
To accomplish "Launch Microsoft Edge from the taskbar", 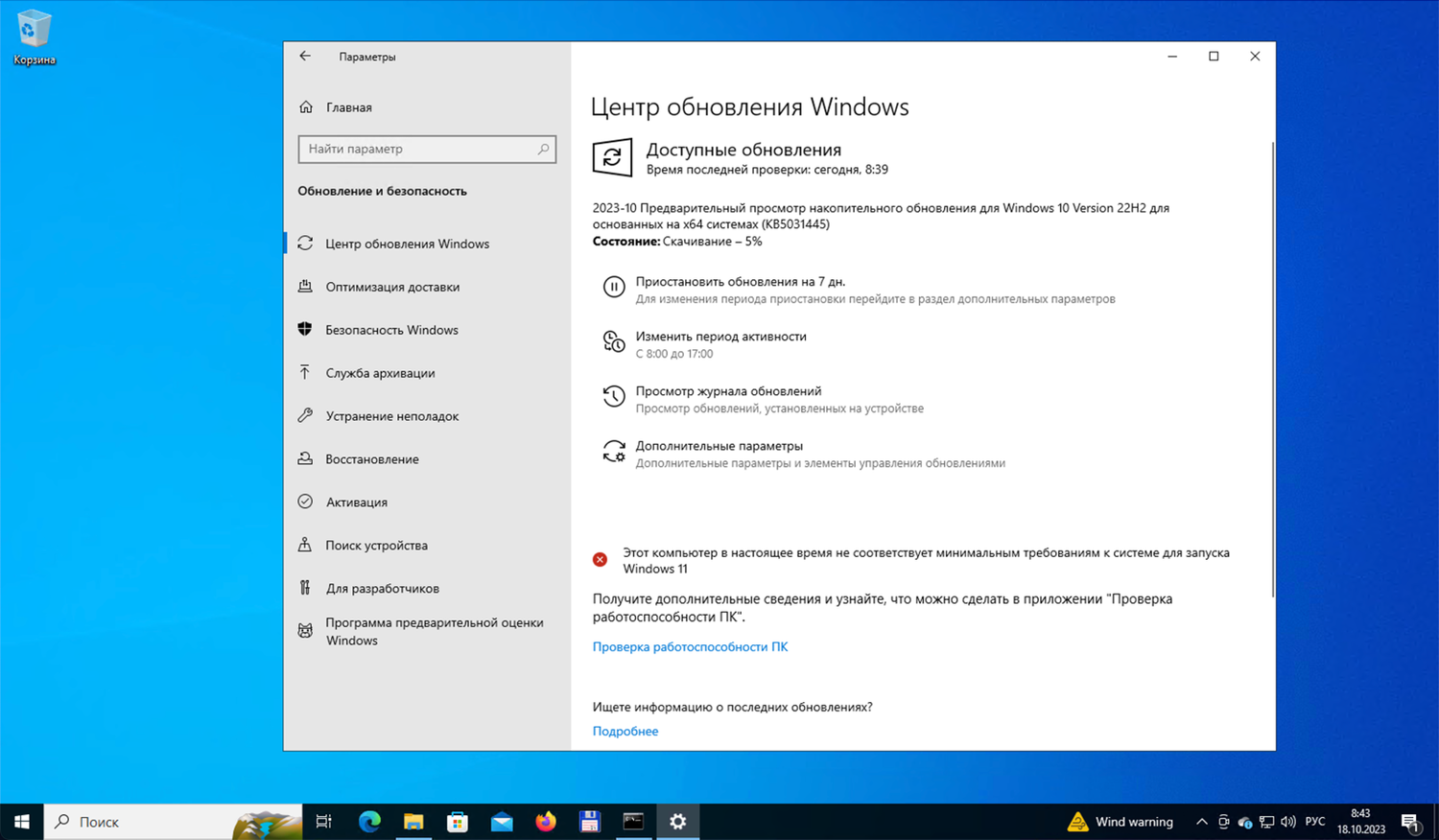I will [x=369, y=822].
